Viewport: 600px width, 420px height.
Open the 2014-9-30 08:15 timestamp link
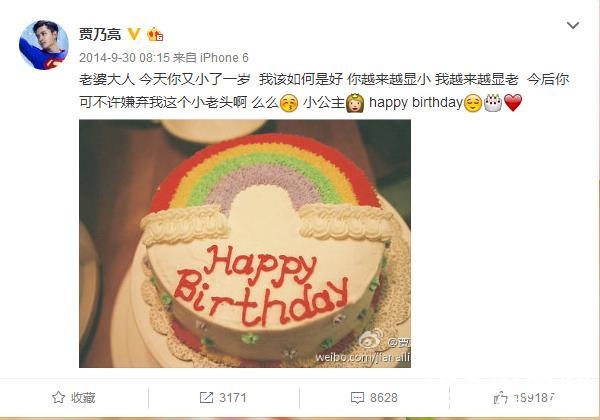124,58
